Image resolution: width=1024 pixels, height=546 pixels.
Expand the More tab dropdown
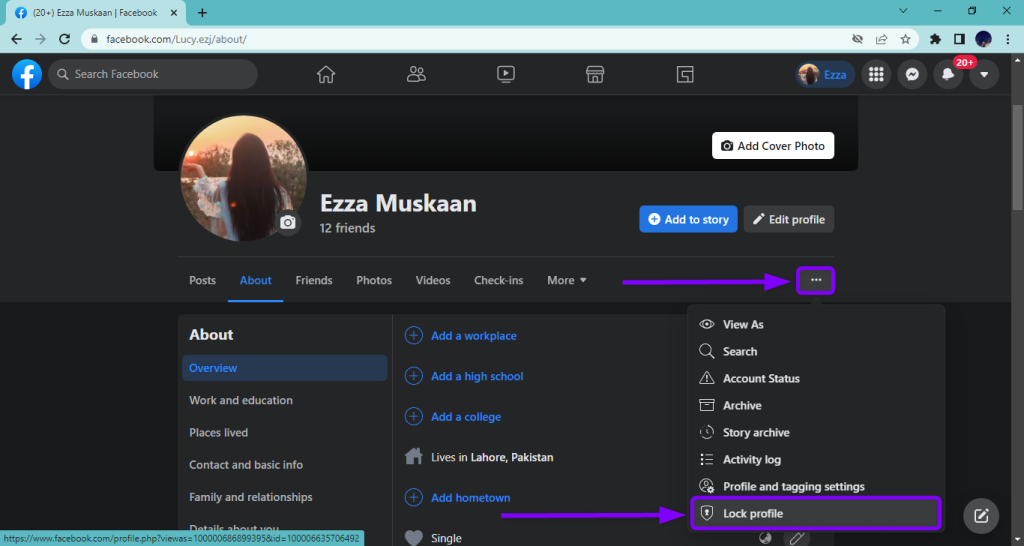pyautogui.click(x=567, y=280)
